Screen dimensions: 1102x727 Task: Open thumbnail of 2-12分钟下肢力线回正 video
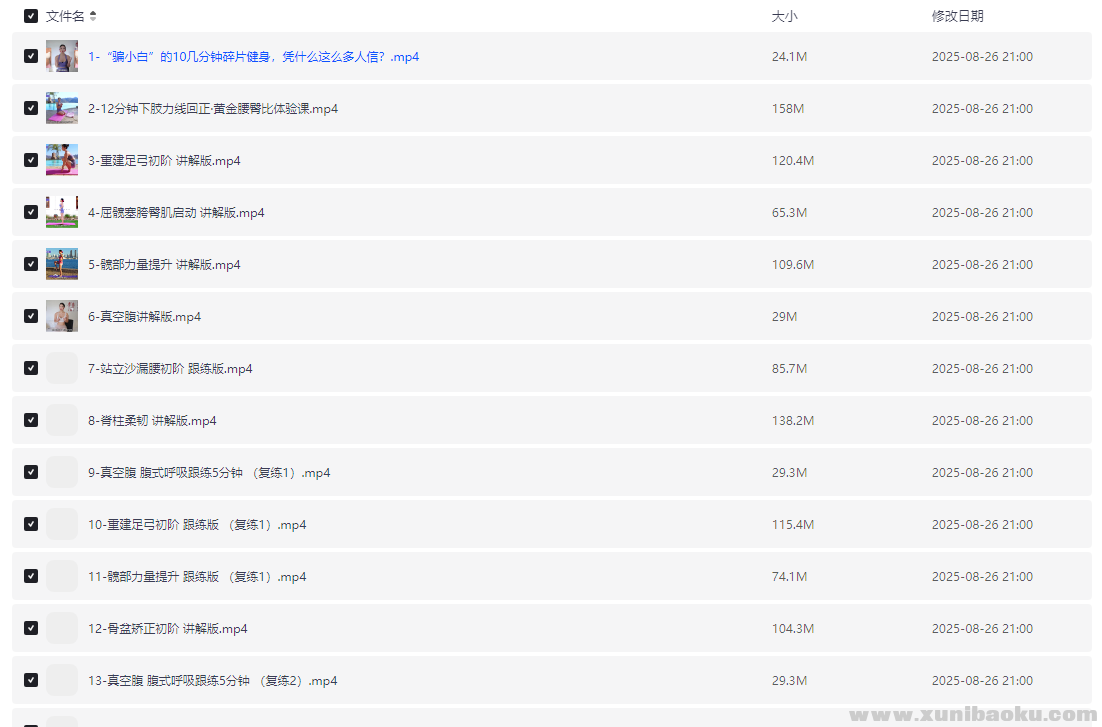(62, 109)
